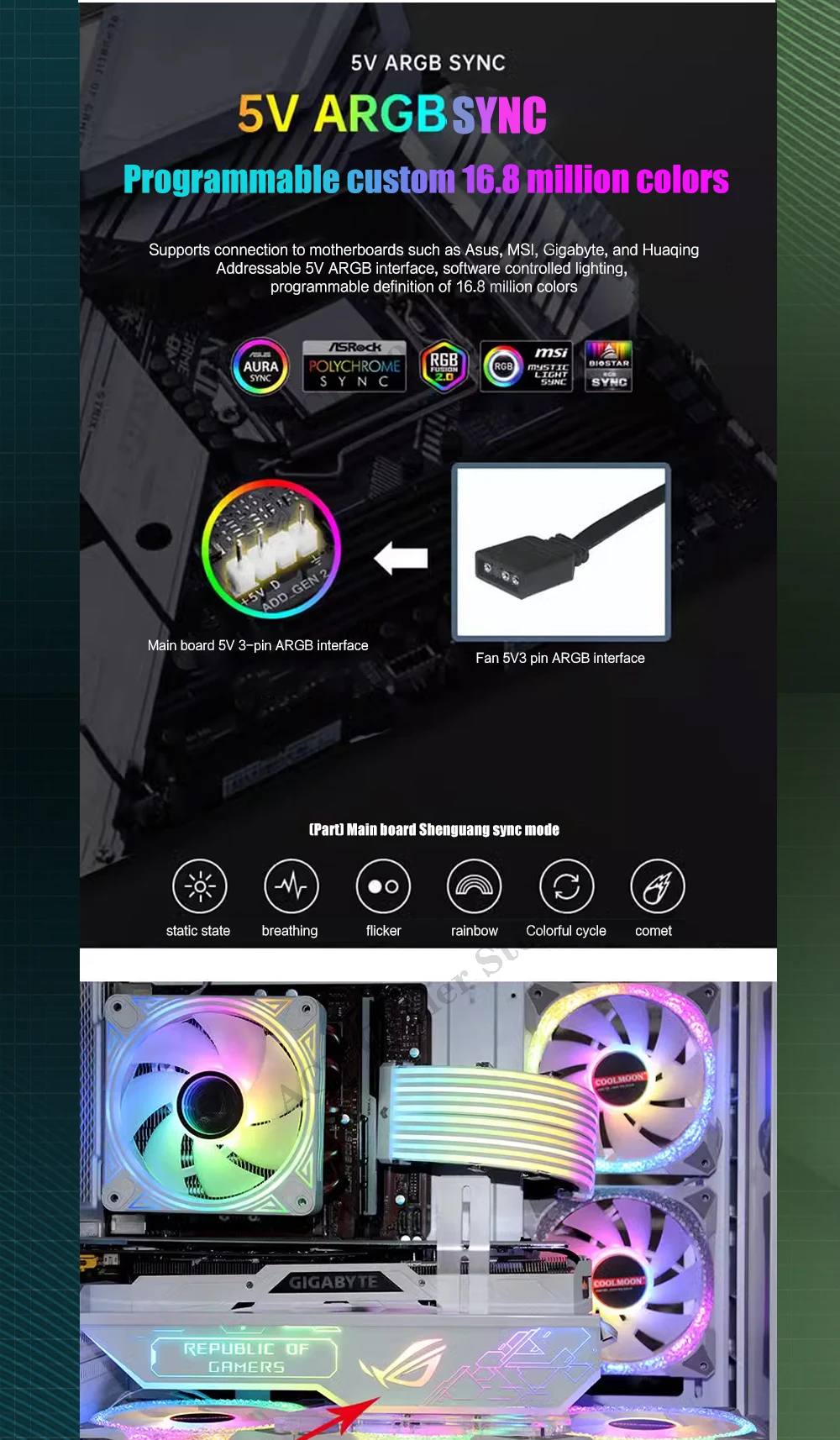Click the white left-pointing arrow

(402, 558)
